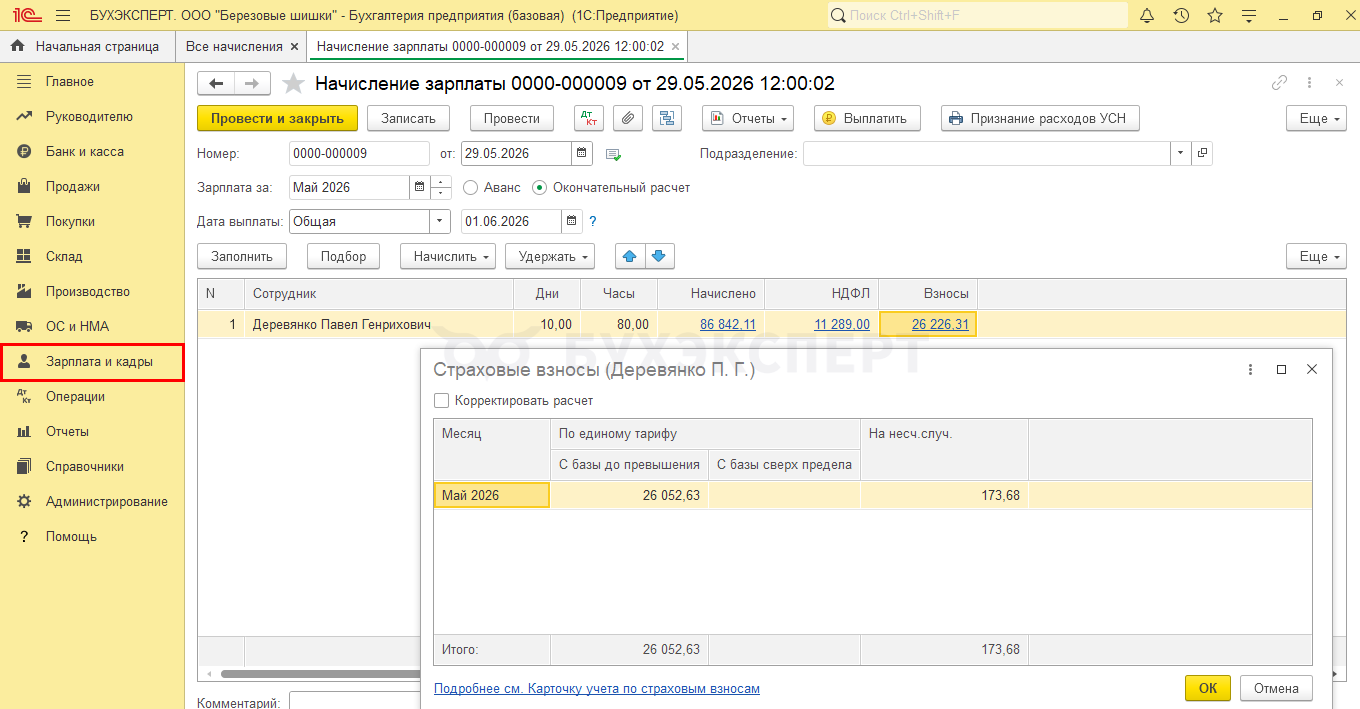
Task: Open Начислено amount 86 842,11 link
Action: tap(727, 324)
